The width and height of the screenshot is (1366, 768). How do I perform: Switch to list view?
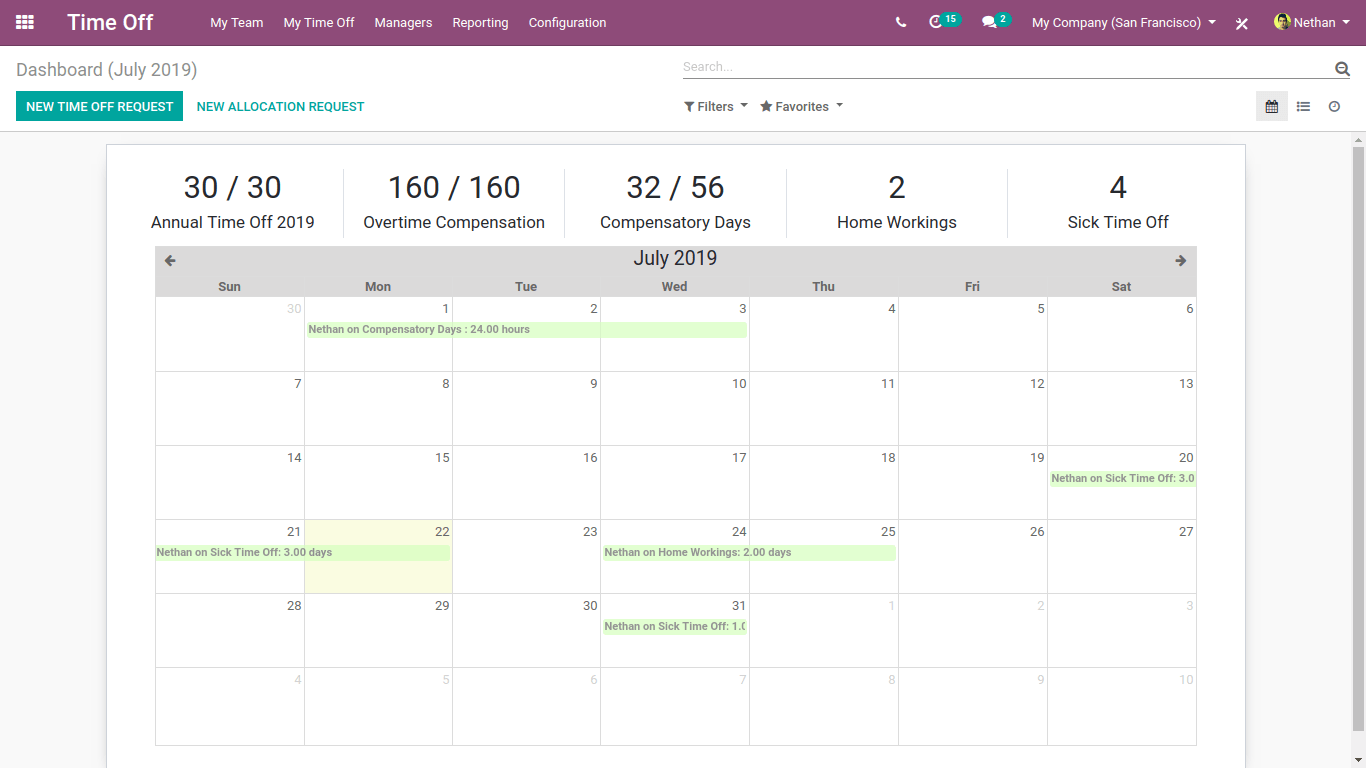click(1303, 106)
